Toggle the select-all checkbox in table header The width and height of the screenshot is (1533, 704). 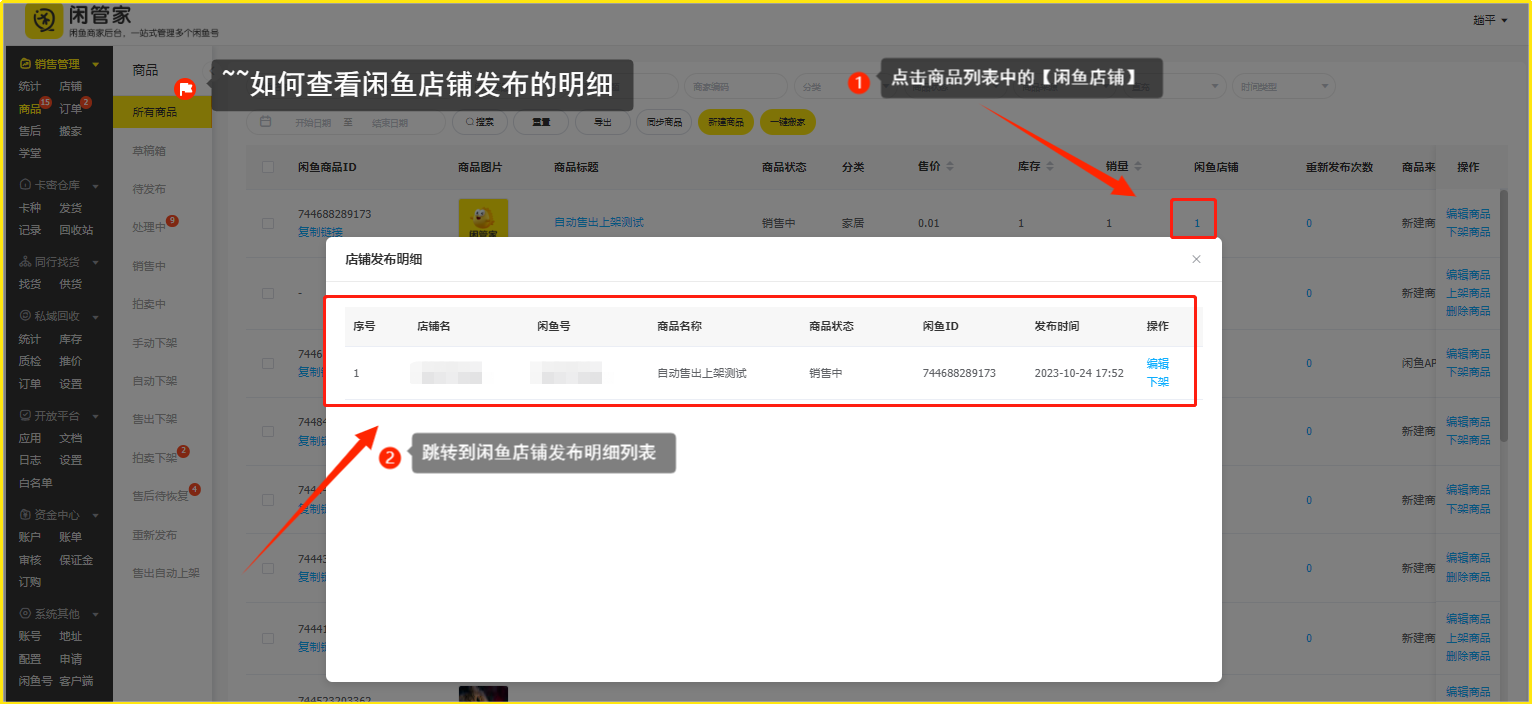(x=268, y=167)
